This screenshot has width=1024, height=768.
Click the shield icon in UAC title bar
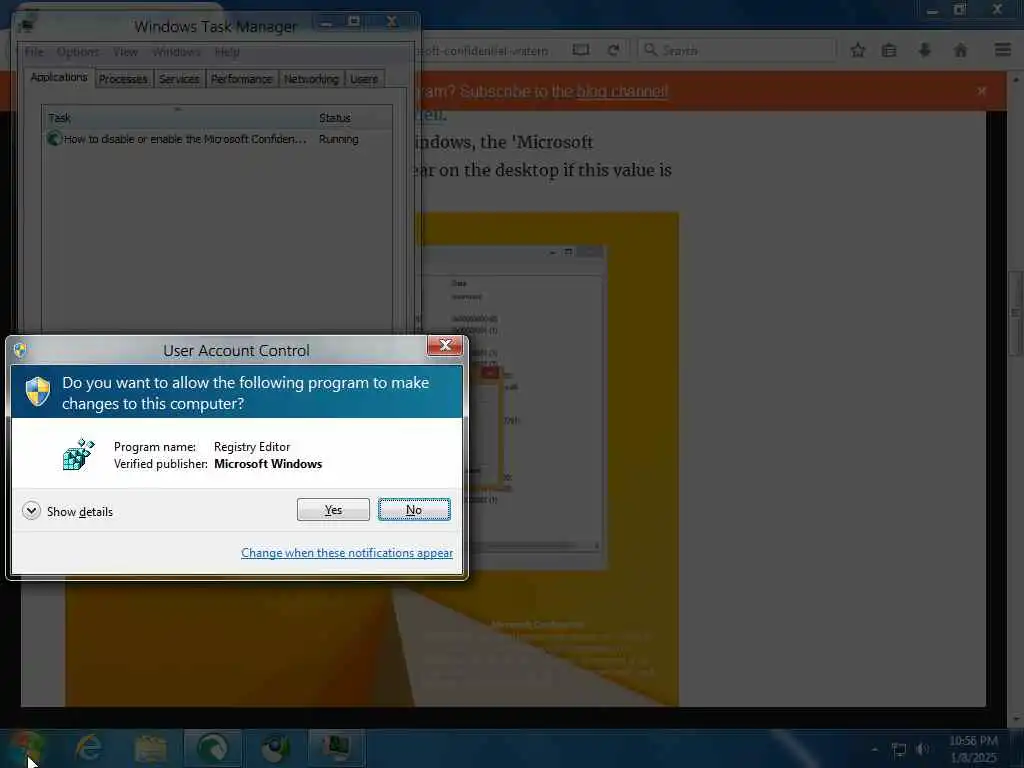coord(20,350)
